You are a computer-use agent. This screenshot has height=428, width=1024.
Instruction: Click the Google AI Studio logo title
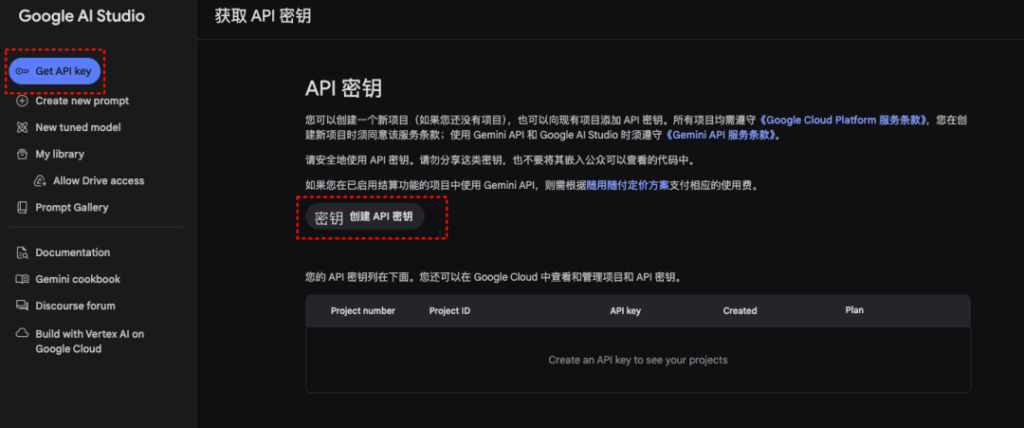(81, 16)
